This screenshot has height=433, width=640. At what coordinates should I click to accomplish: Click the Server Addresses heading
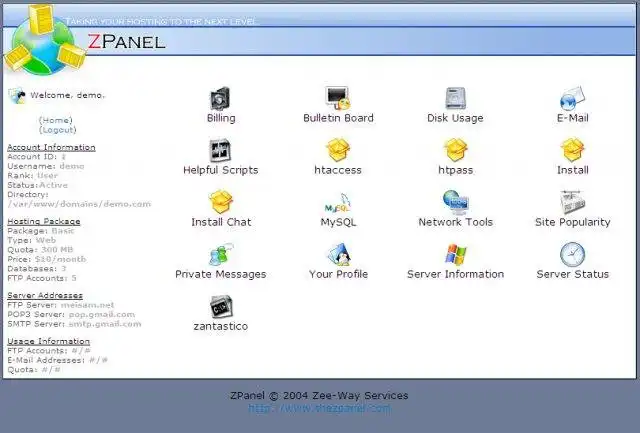click(45, 295)
